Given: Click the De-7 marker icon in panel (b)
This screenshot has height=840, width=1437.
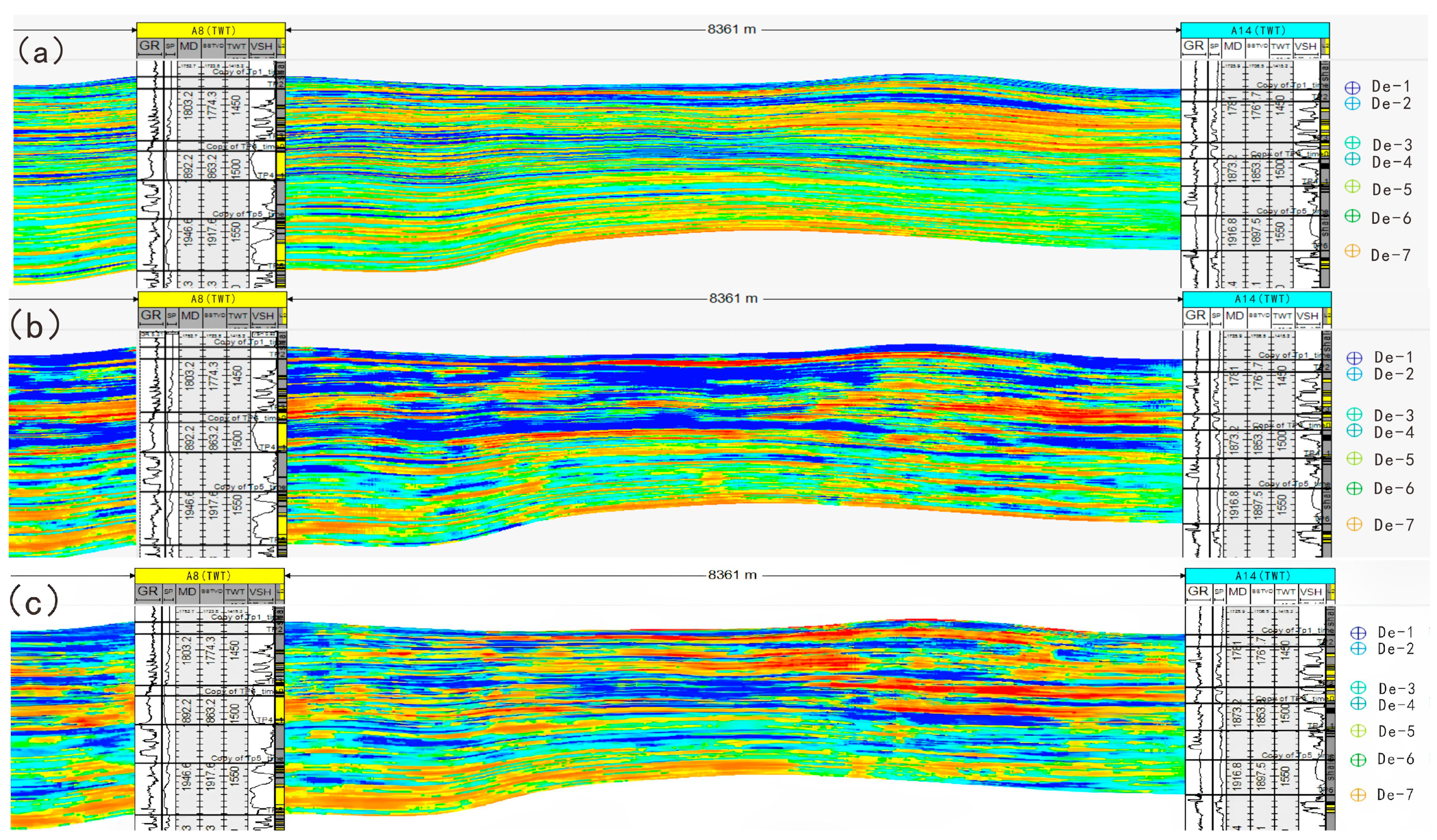Looking at the screenshot, I should (1354, 524).
